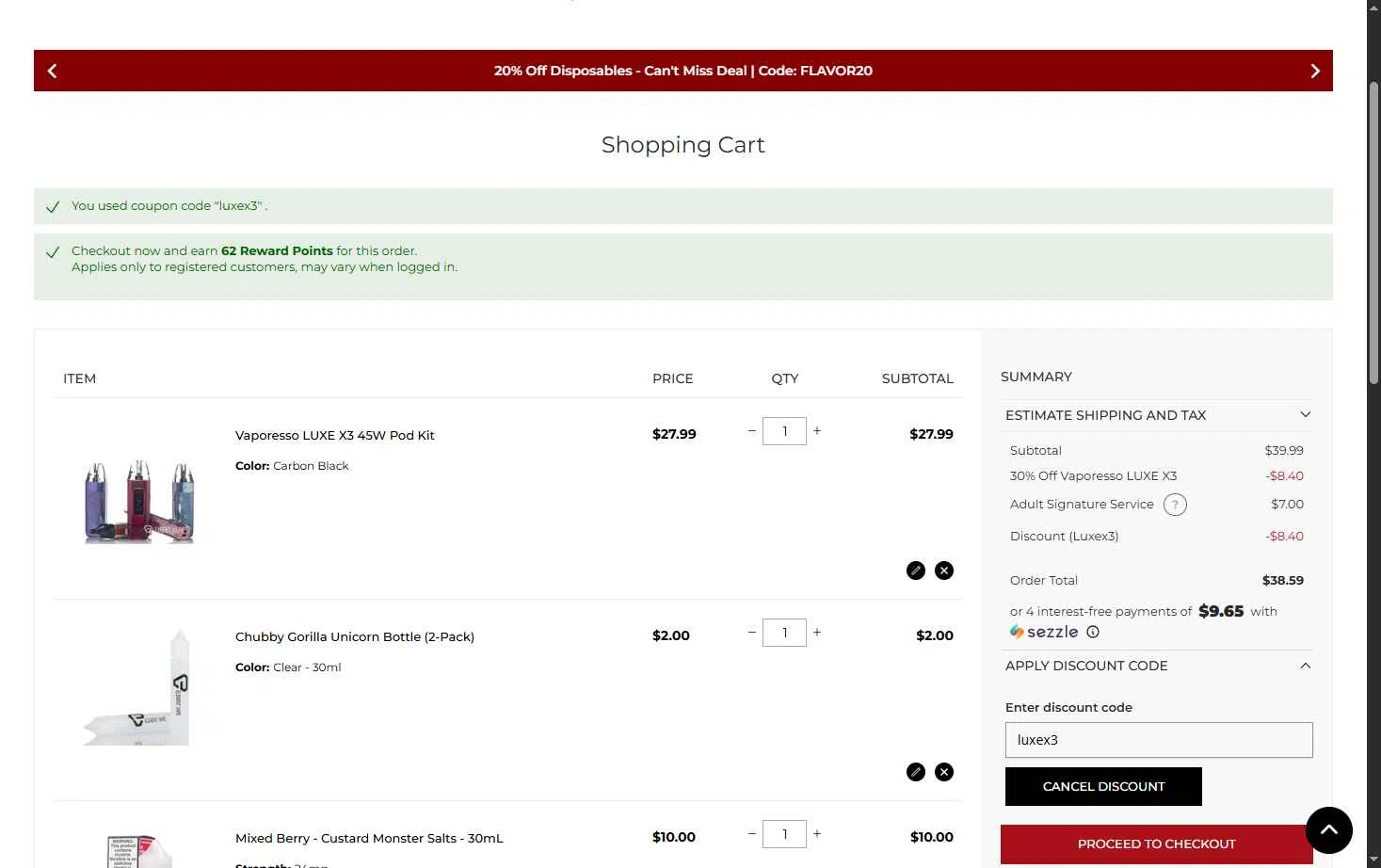Remove Vaporesso LUXE X3 from the cart
Screen dimensions: 1381x868
pyautogui.click(x=944, y=571)
